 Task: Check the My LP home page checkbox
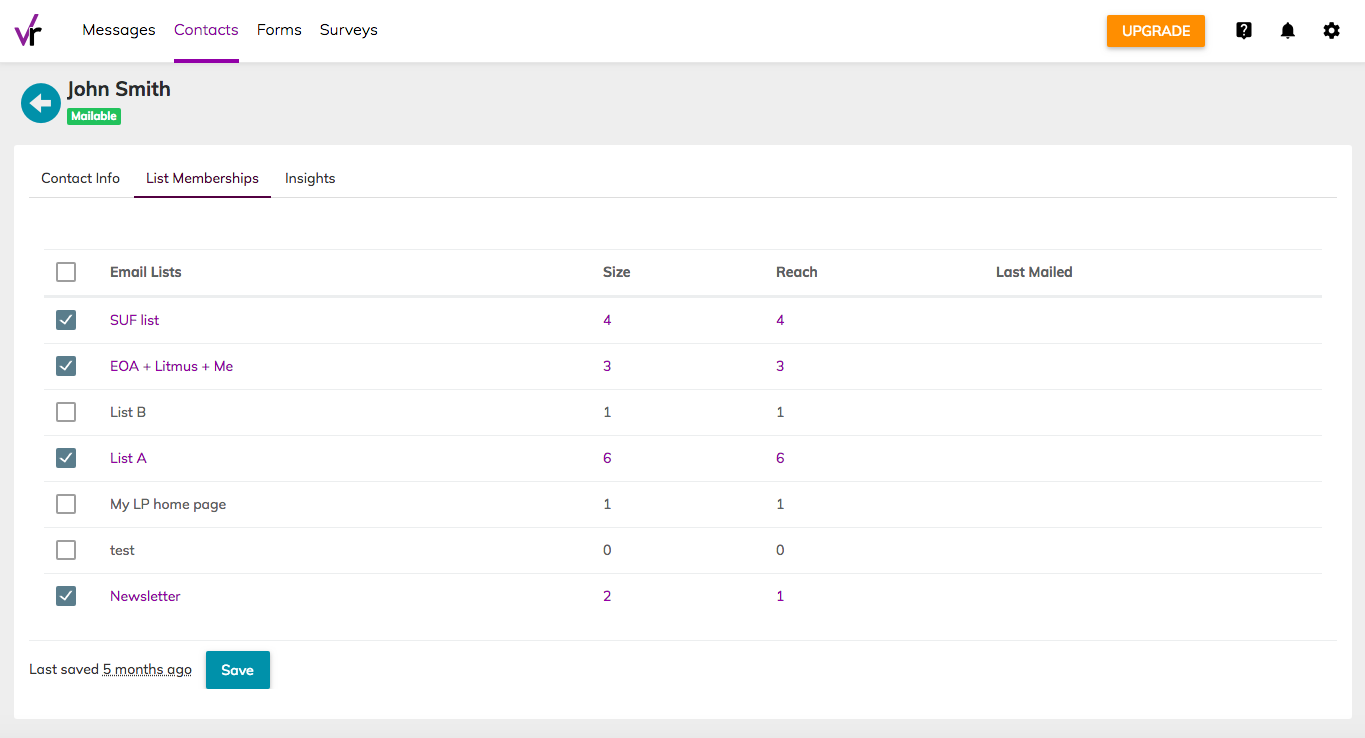(x=66, y=504)
